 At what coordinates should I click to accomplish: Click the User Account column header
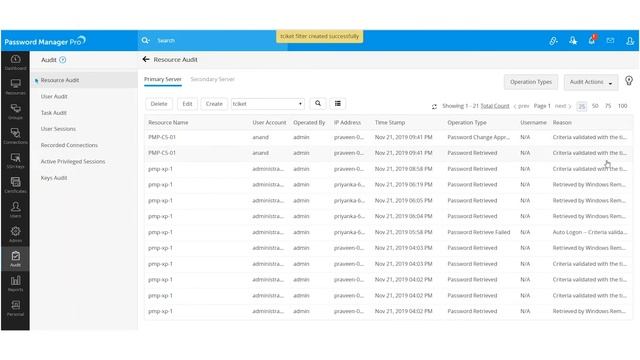[x=269, y=122]
